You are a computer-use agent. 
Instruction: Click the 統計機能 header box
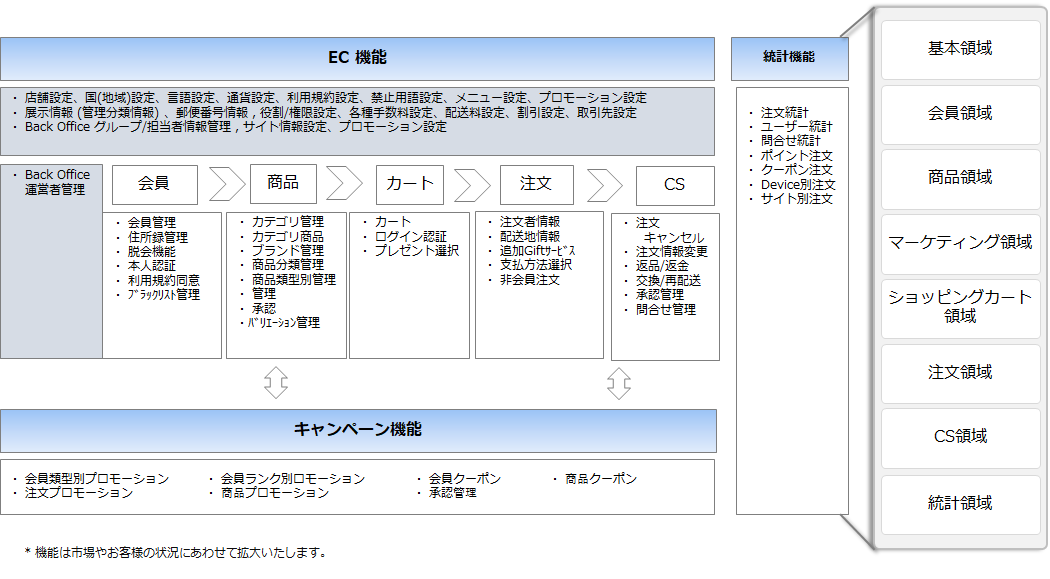pyautogui.click(x=789, y=58)
